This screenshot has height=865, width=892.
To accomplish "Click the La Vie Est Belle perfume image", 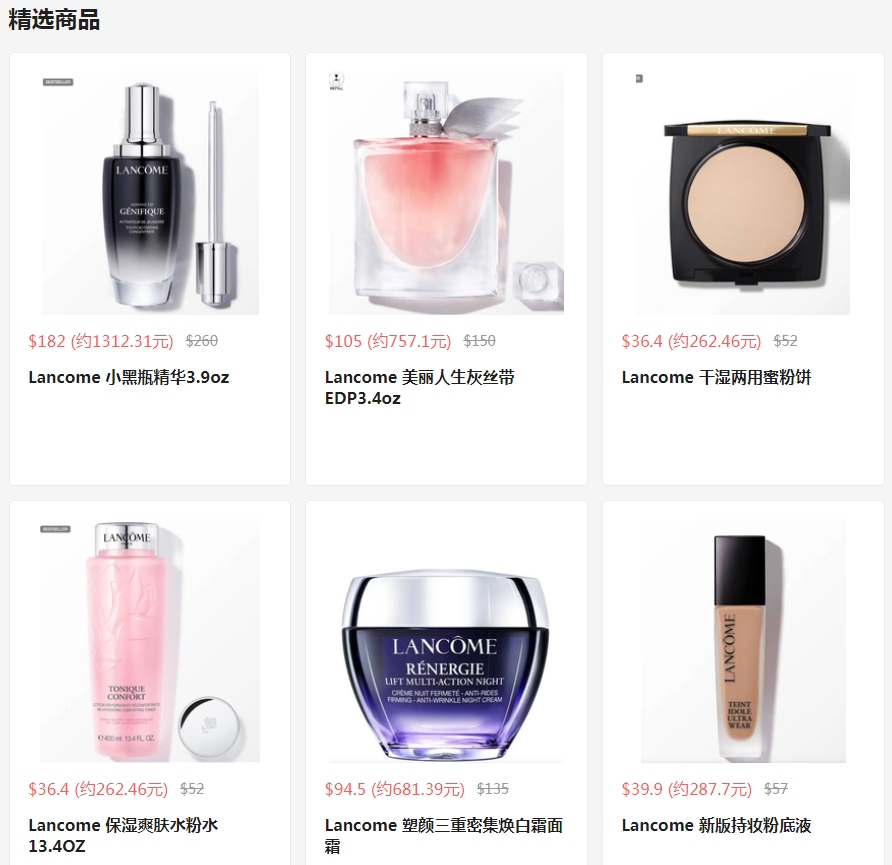I will click(446, 193).
